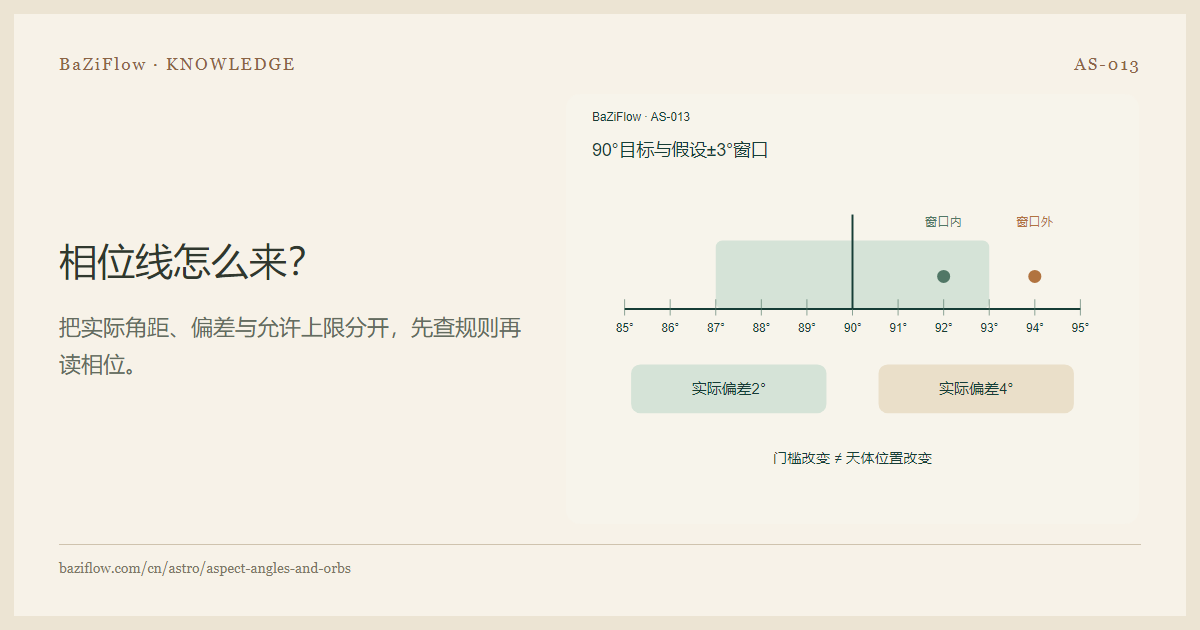Click the 93° axis tick label
Screen dimensions: 1200x630
tap(989, 327)
